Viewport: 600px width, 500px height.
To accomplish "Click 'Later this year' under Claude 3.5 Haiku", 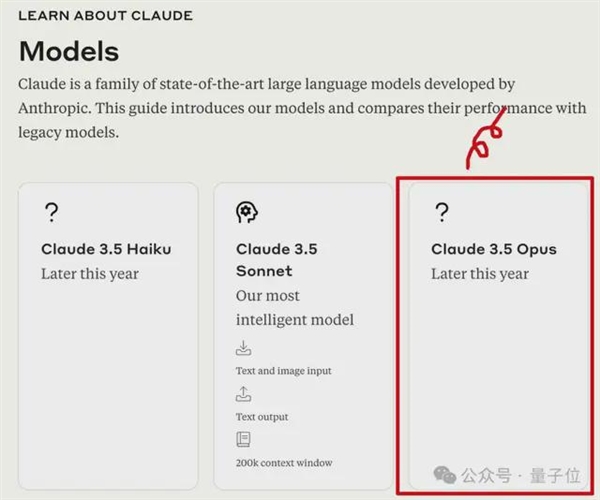I will click(x=90, y=274).
